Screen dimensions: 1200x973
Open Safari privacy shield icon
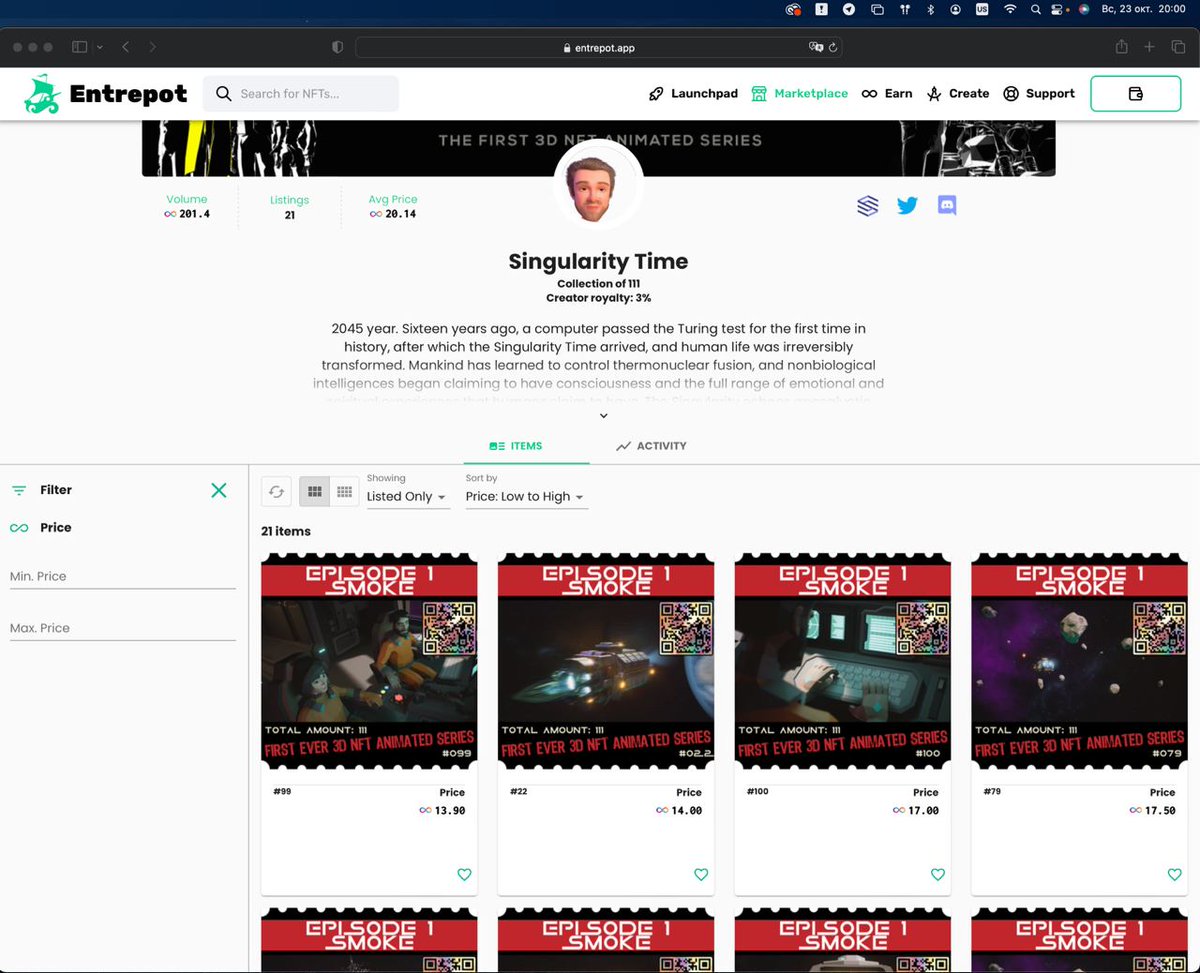(x=338, y=47)
